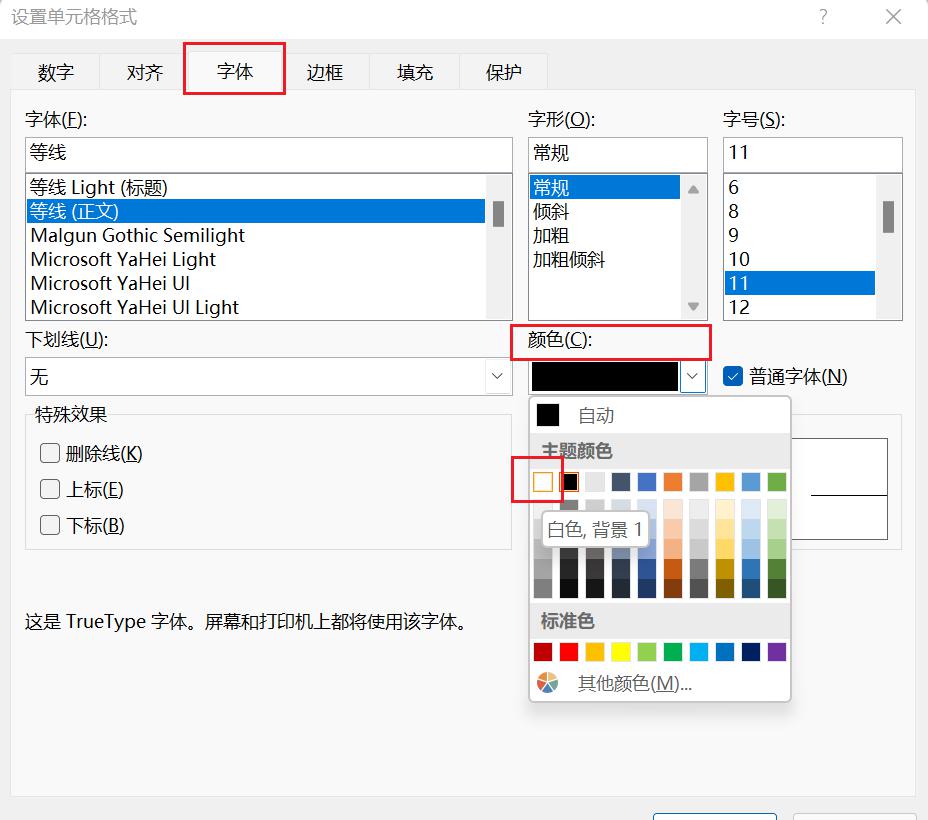Click style list scroll-down arrow
928x820 pixels.
point(694,306)
